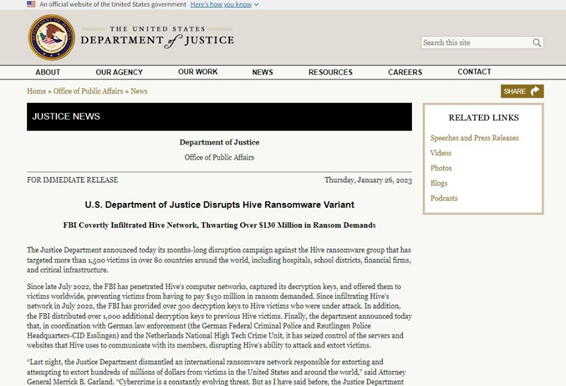Click the 'FBI Covertly Infiltrated Hive Network' subheadline
566x386 pixels.
point(219,225)
